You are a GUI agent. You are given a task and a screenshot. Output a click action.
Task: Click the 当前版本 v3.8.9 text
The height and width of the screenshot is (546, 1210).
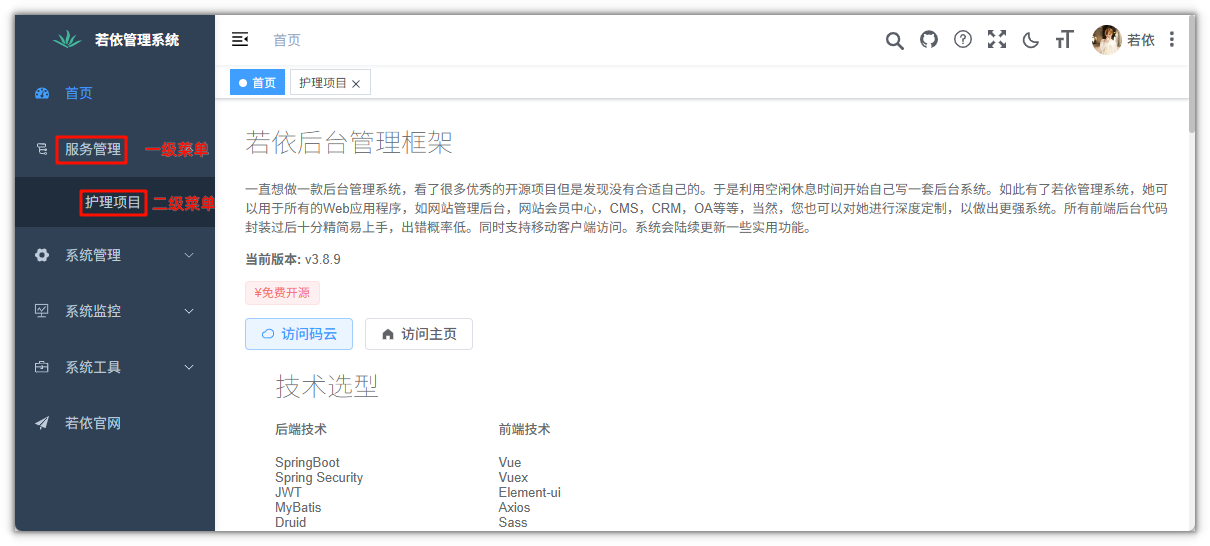(293, 259)
